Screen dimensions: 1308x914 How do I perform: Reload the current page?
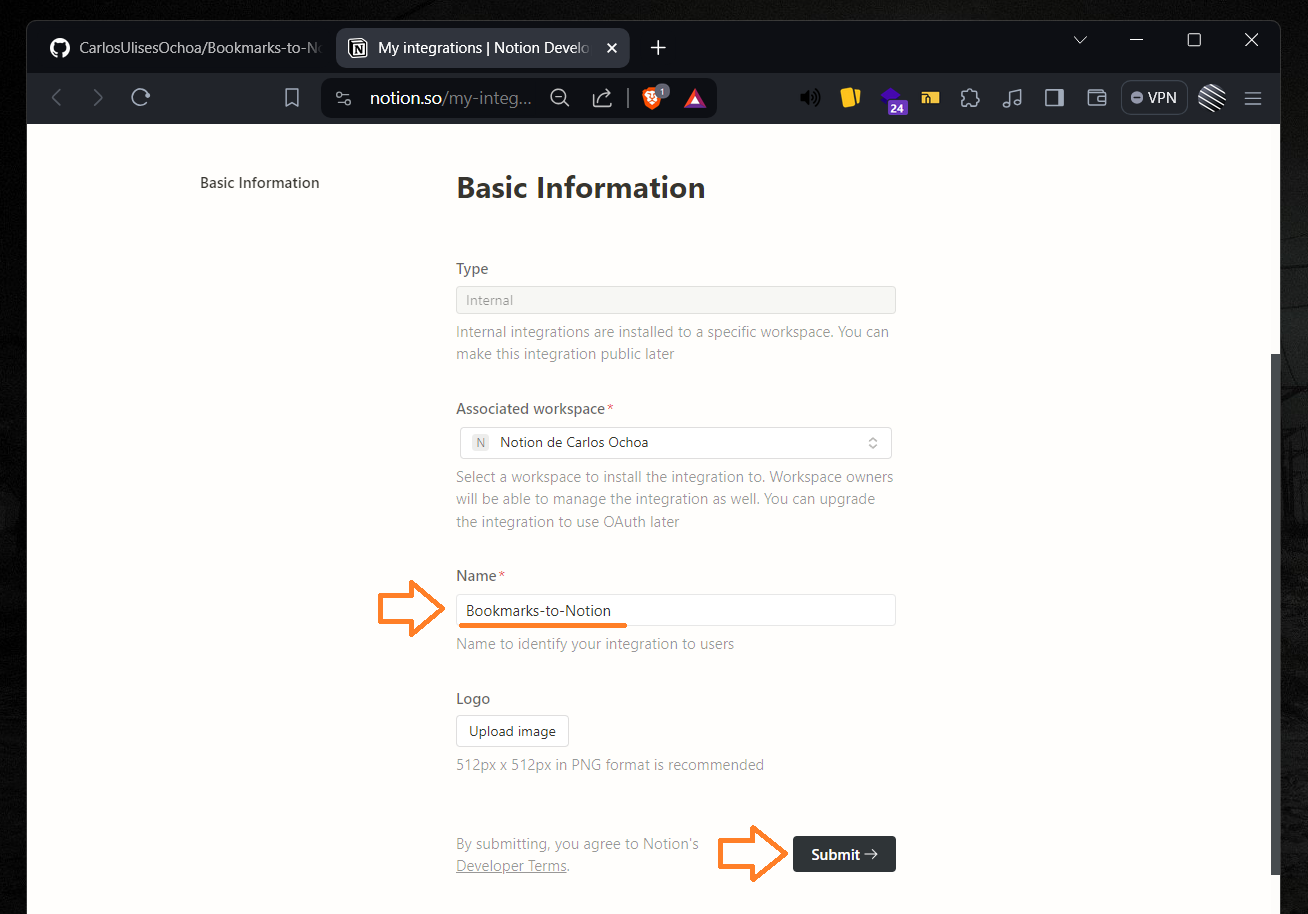click(x=141, y=98)
